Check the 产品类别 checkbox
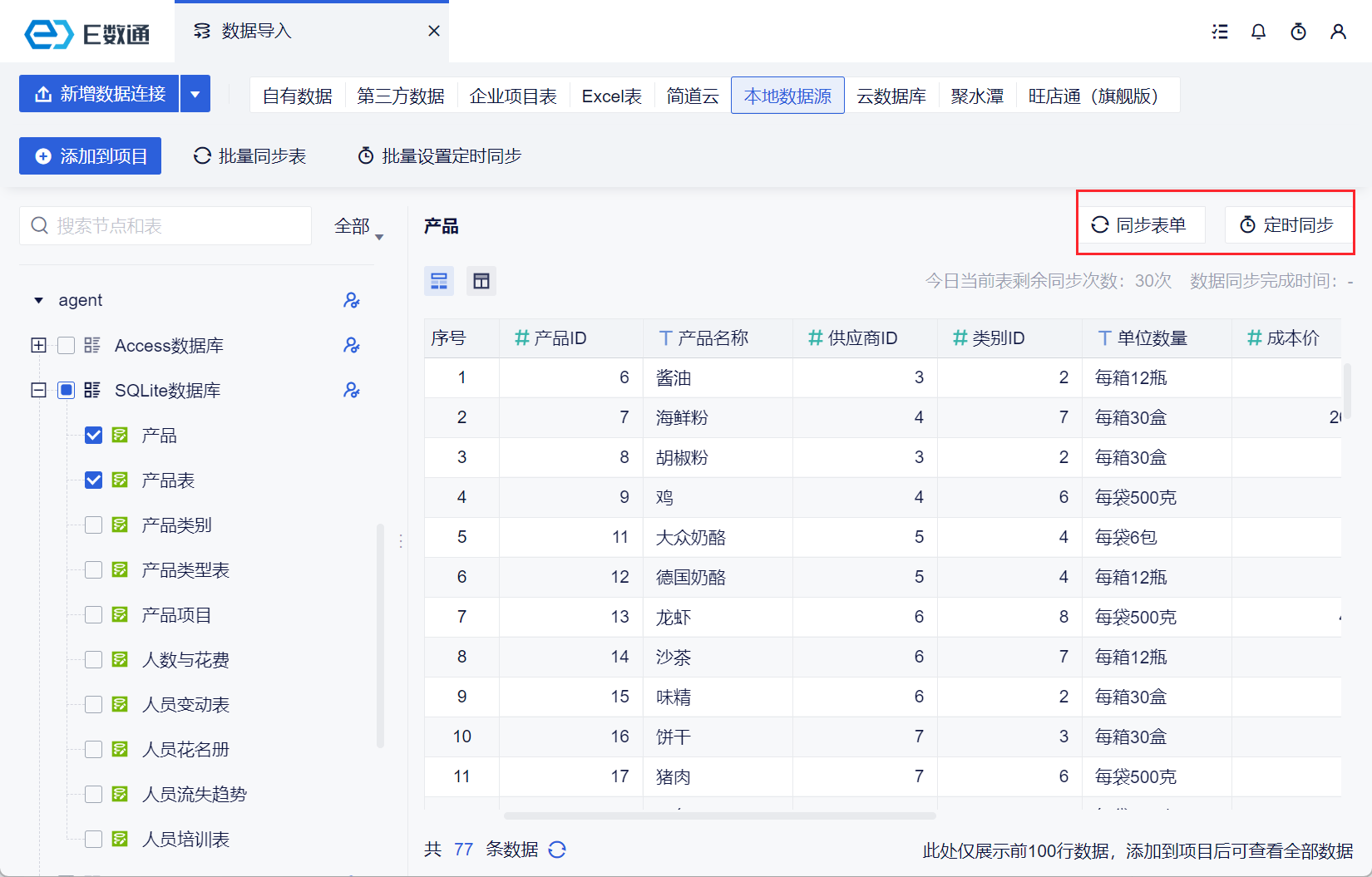 click(x=94, y=525)
